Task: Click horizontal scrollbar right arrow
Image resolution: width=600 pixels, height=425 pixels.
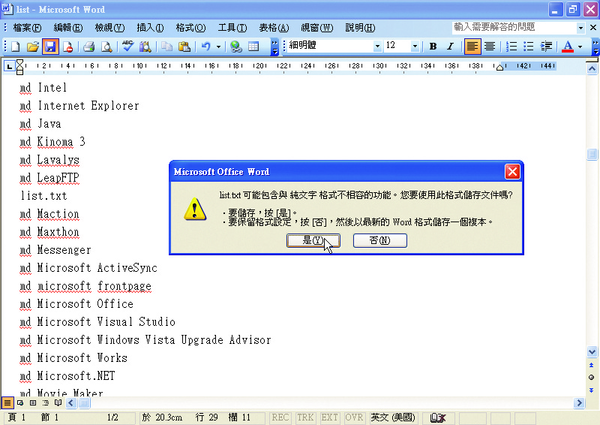Action: [579, 402]
